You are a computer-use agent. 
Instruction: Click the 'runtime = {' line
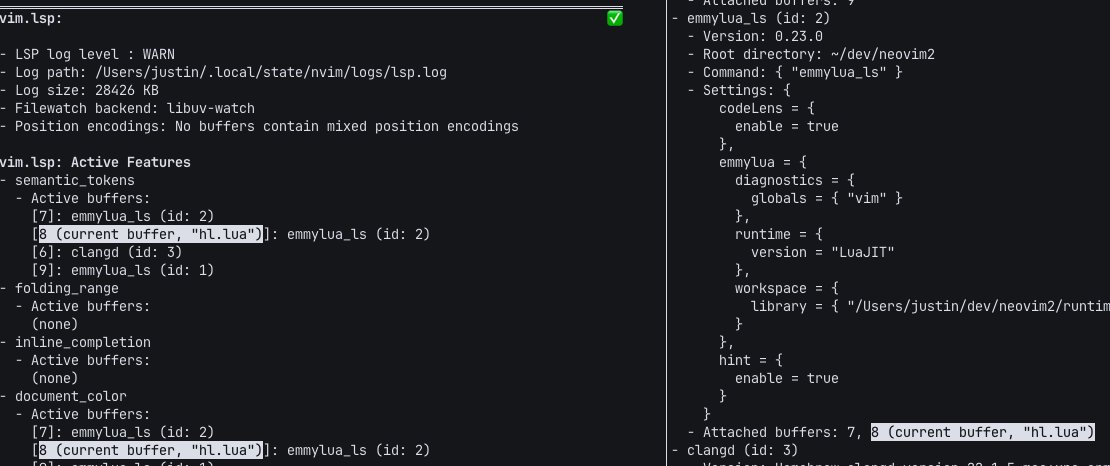coord(779,234)
